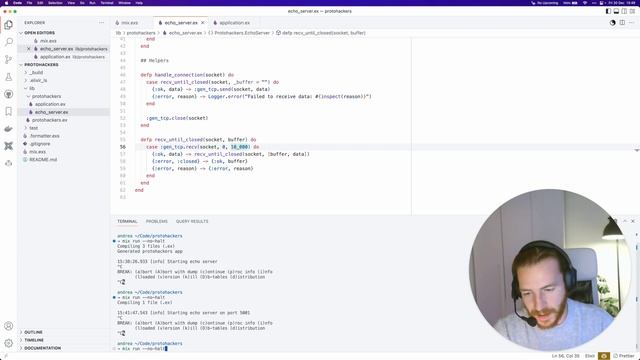Open the Manage gear icon
The height and width of the screenshot is (360, 640).
[8, 343]
